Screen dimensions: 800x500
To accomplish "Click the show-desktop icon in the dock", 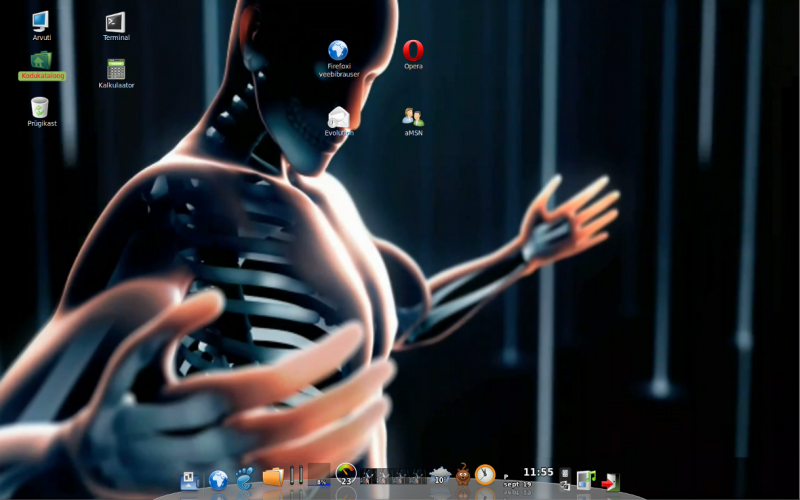I will point(189,480).
